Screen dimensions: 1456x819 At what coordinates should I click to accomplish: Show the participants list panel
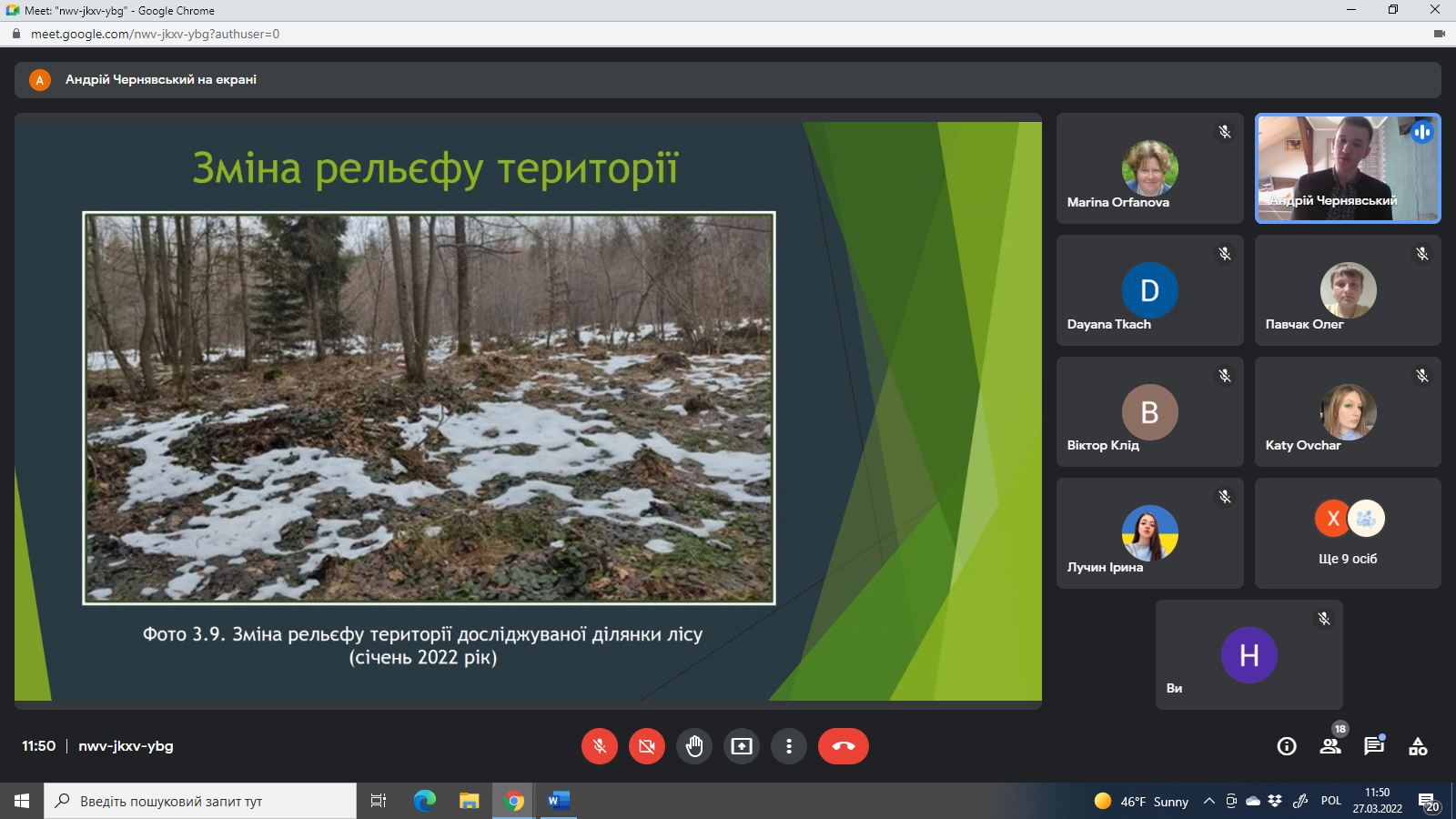coord(1330,746)
